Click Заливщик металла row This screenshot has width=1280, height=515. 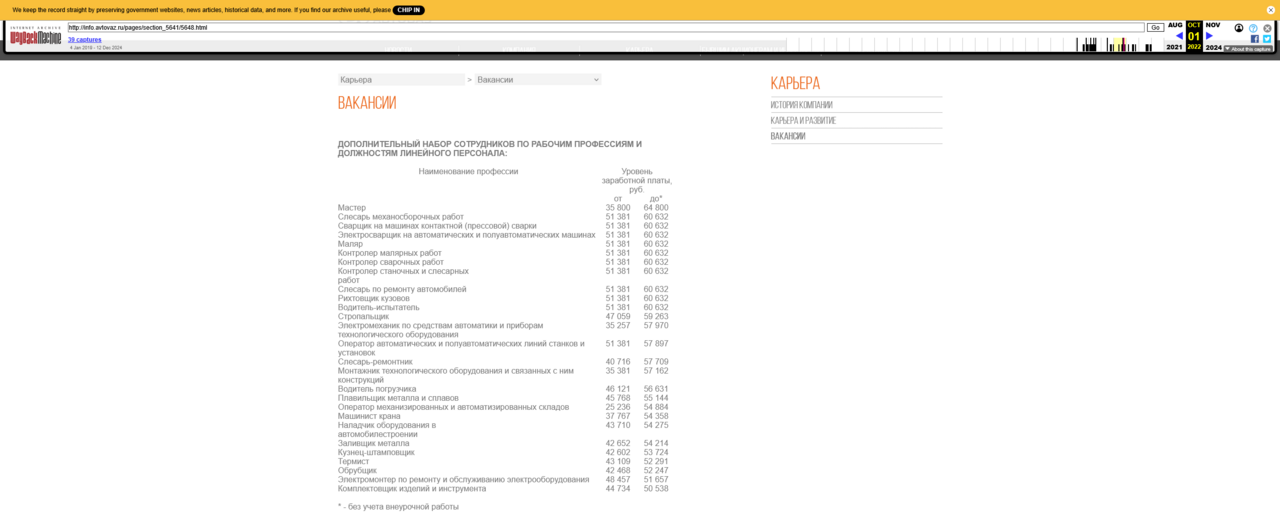(503, 443)
